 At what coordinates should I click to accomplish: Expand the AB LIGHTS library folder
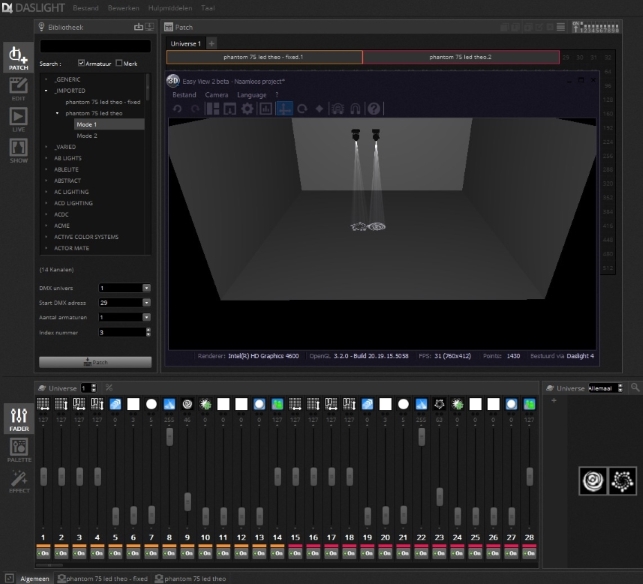46,158
